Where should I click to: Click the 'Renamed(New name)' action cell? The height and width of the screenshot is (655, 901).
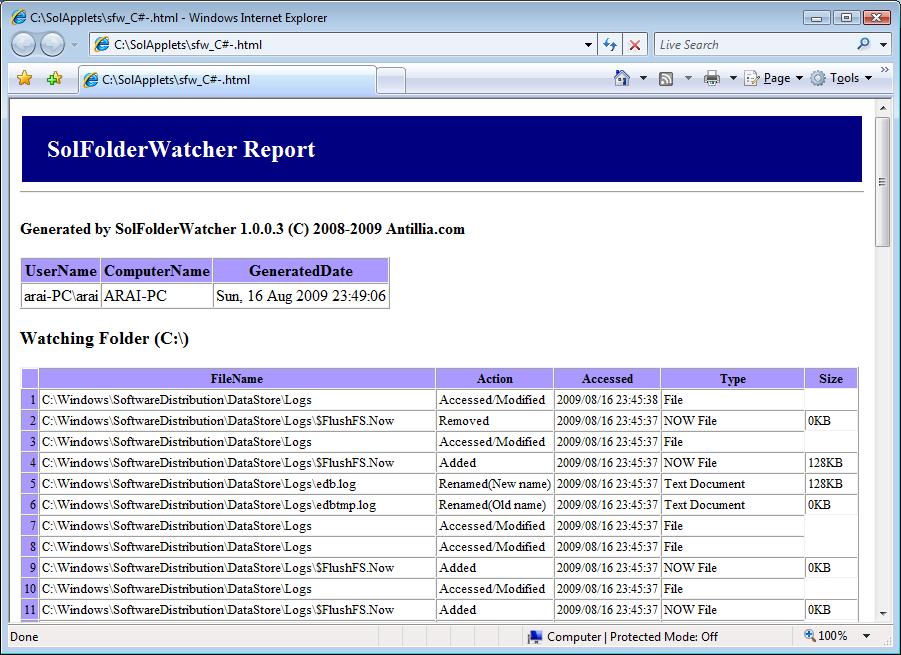(x=495, y=484)
